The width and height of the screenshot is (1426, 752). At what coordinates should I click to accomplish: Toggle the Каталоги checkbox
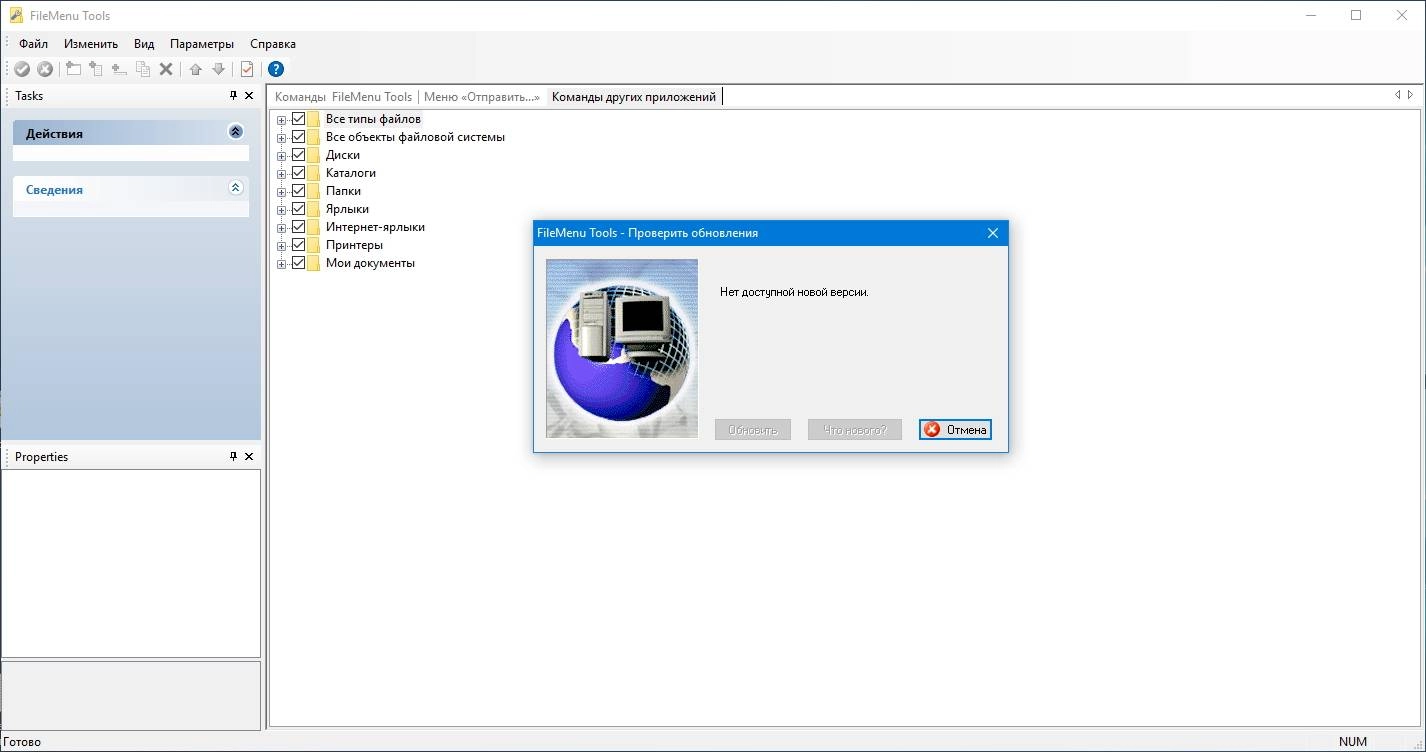[x=298, y=173]
